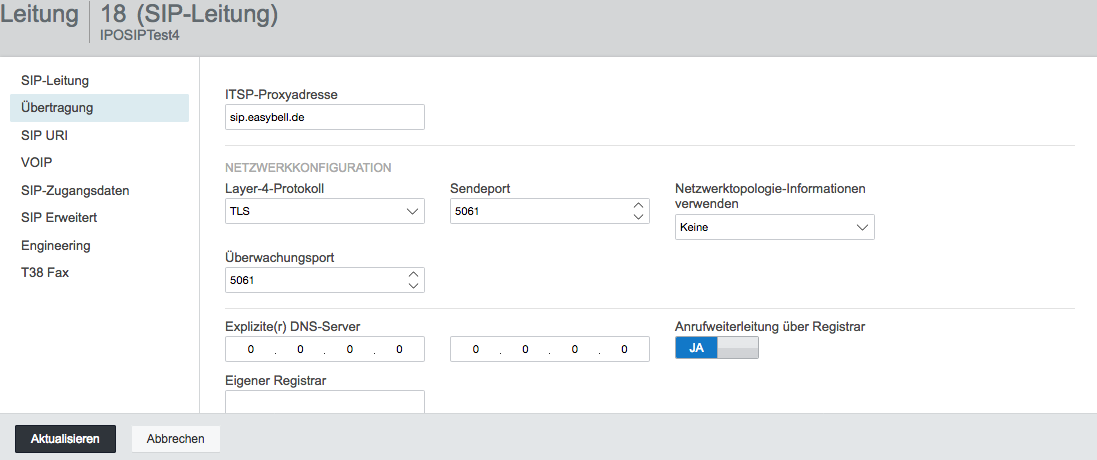Decrease Überwachungsport using the down arrow
The image size is (1097, 460).
[x=413, y=285]
